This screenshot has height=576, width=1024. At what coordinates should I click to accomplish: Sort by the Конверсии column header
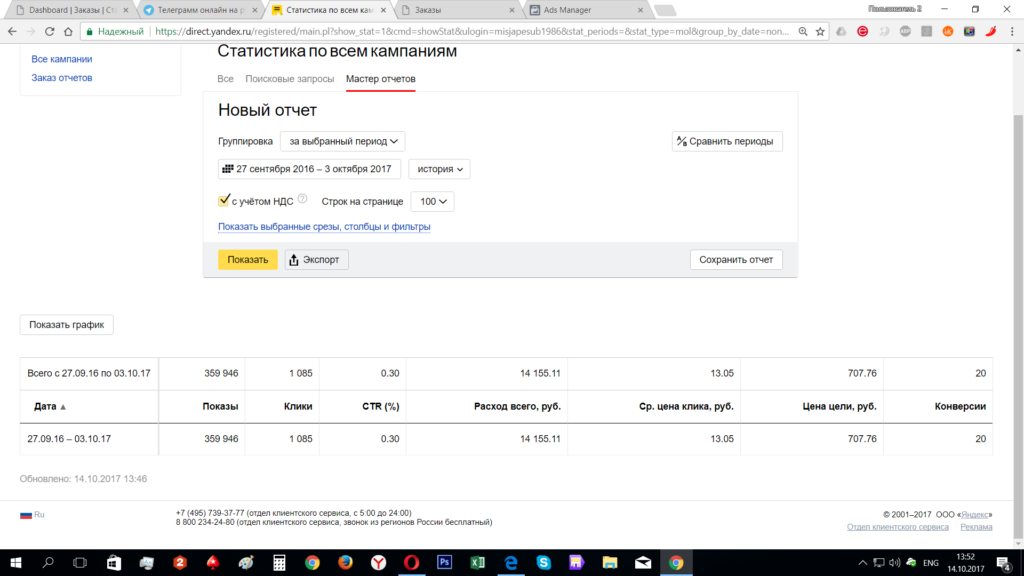(x=960, y=406)
